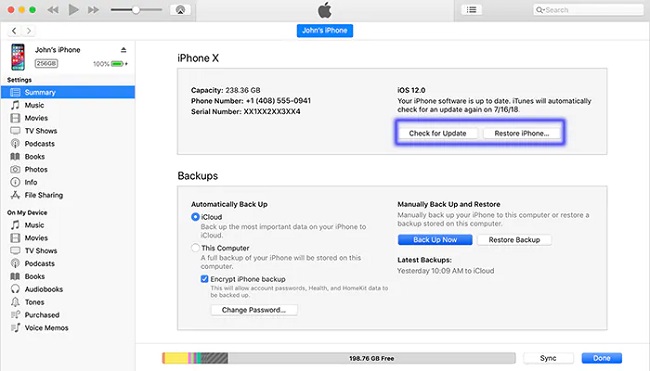650x371 pixels.
Task: Select the iCloud backup radio button
Action: [x=195, y=217]
